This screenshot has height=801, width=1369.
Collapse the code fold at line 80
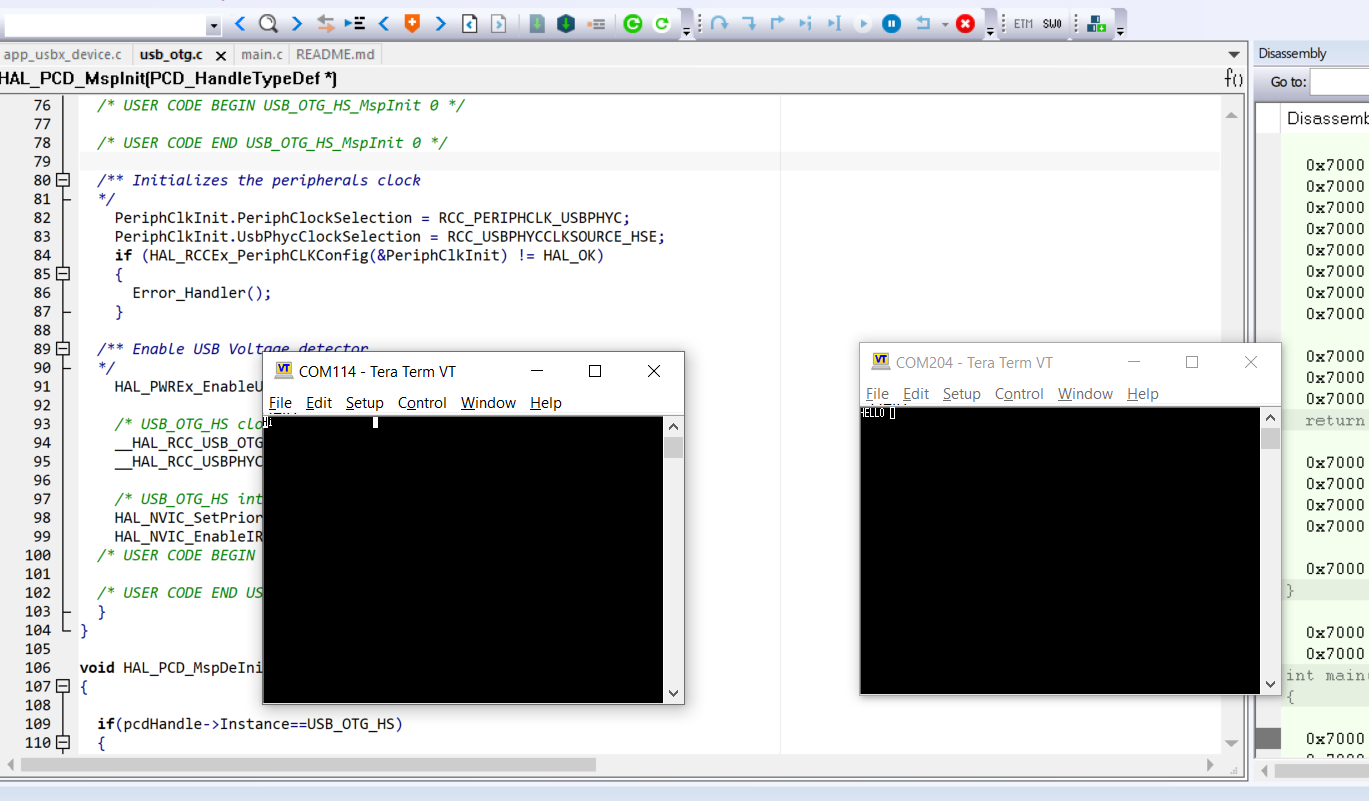pyautogui.click(x=62, y=180)
